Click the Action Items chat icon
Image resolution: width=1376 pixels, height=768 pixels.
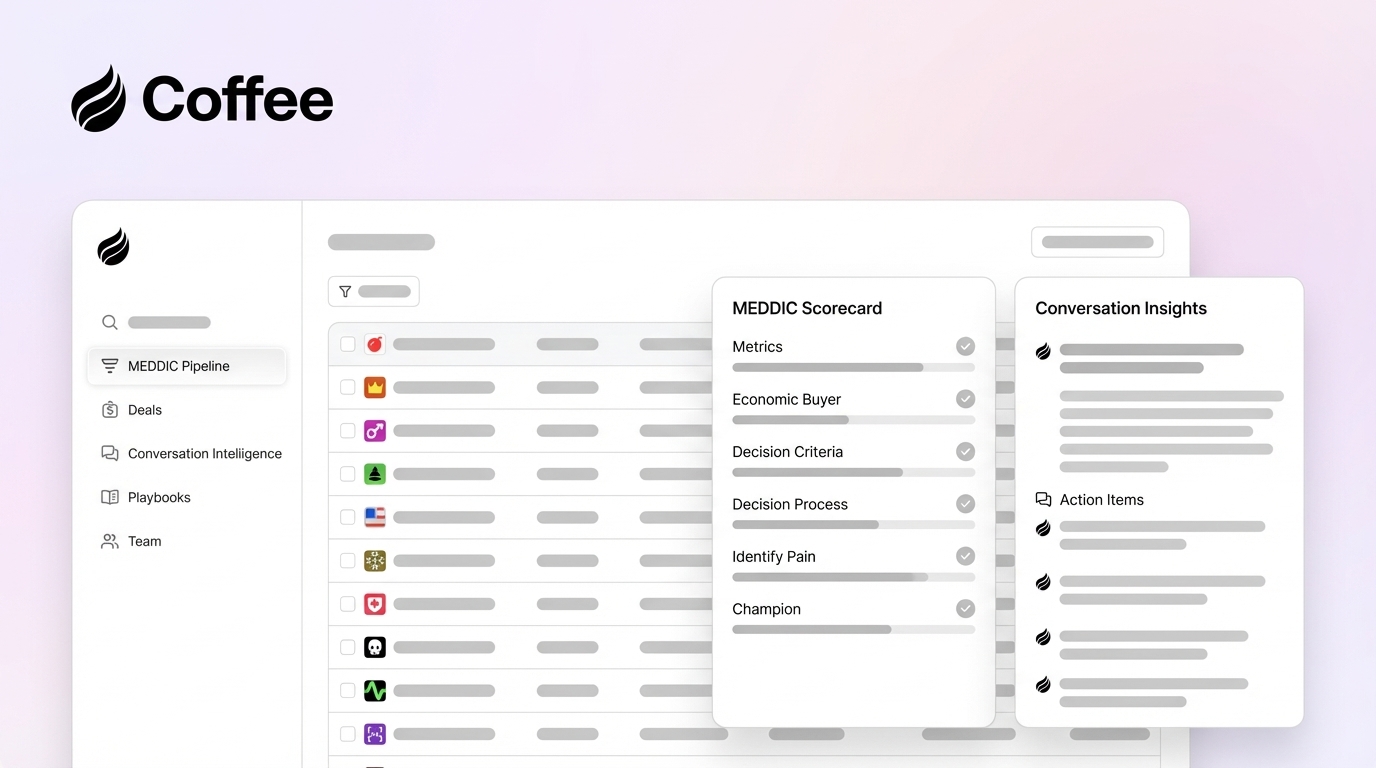click(x=1043, y=500)
